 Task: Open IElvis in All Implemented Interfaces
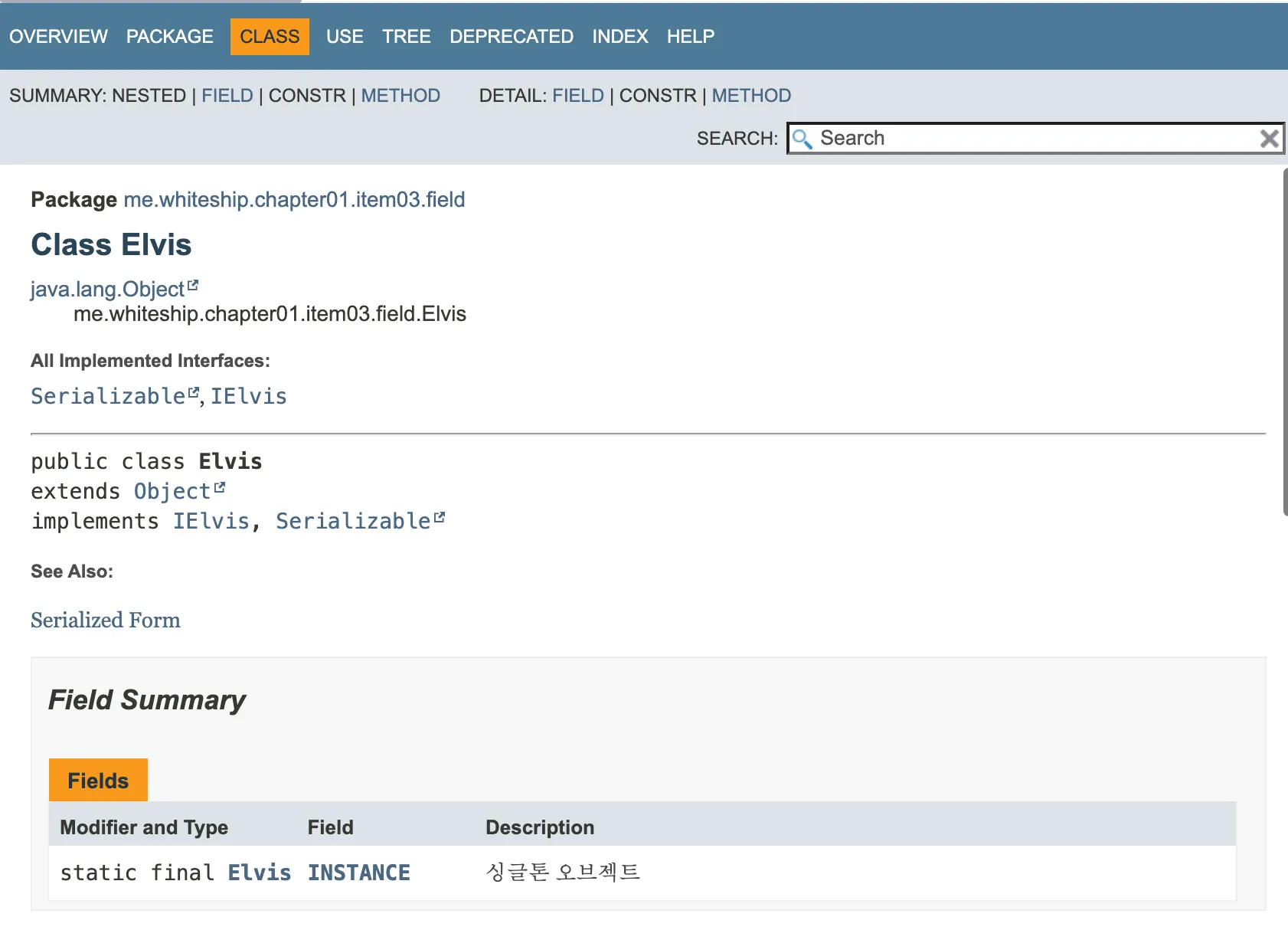point(249,396)
